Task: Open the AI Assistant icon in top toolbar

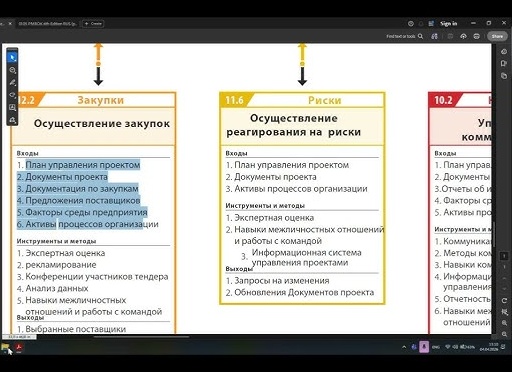Action: point(434,36)
